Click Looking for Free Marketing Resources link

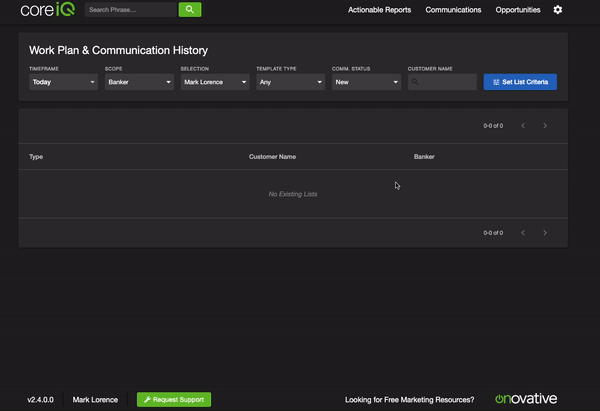tap(409, 400)
